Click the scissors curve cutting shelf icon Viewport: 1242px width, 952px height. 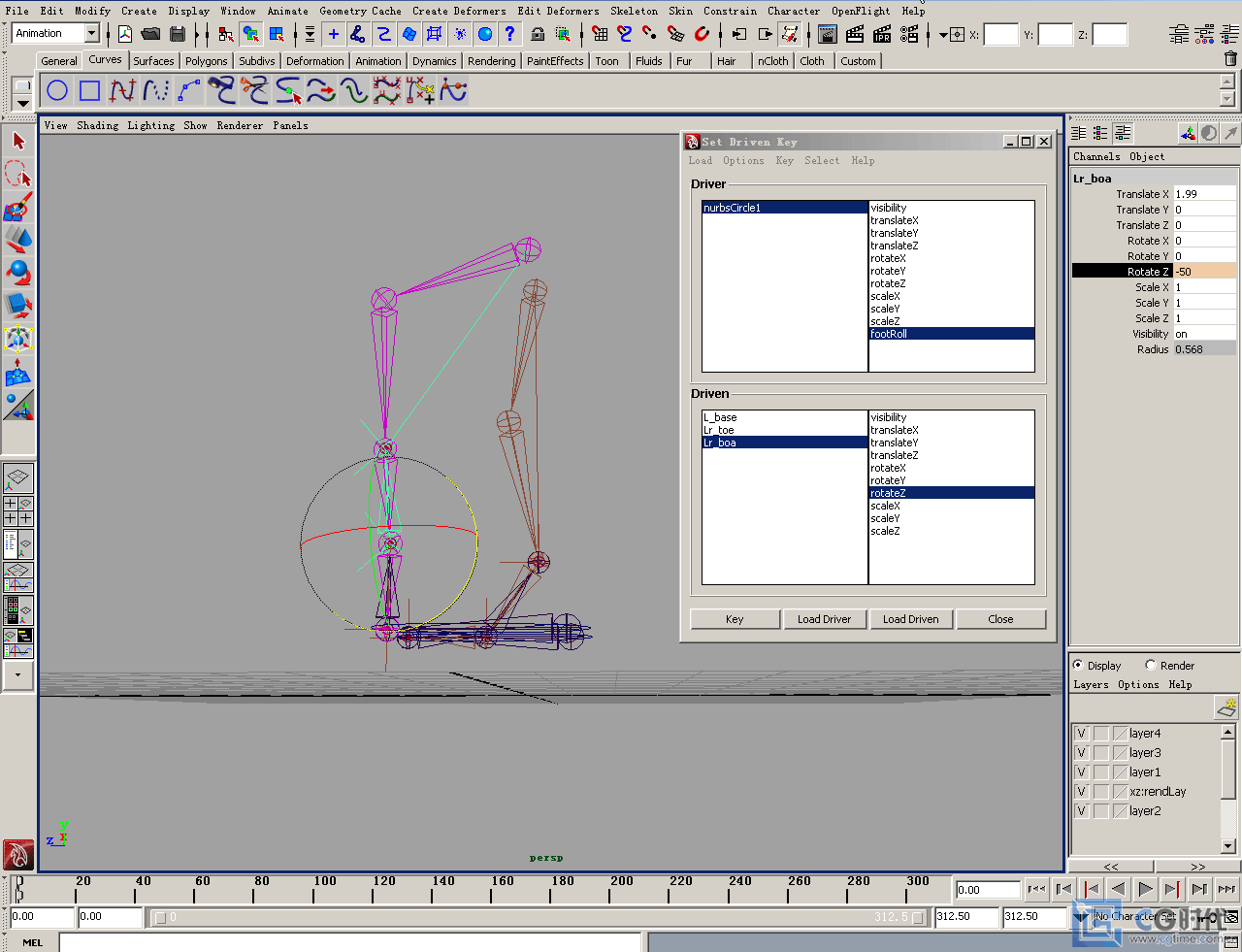click(254, 91)
